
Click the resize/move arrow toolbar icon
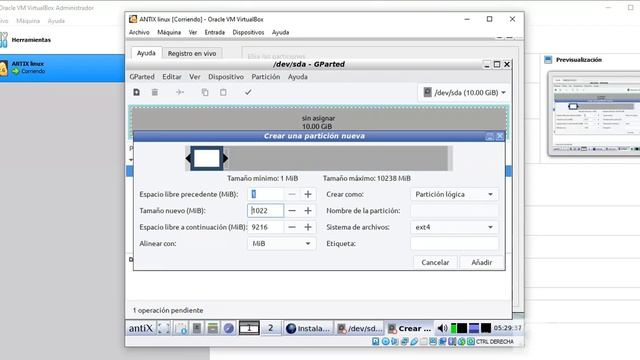pyautogui.click(x=180, y=92)
